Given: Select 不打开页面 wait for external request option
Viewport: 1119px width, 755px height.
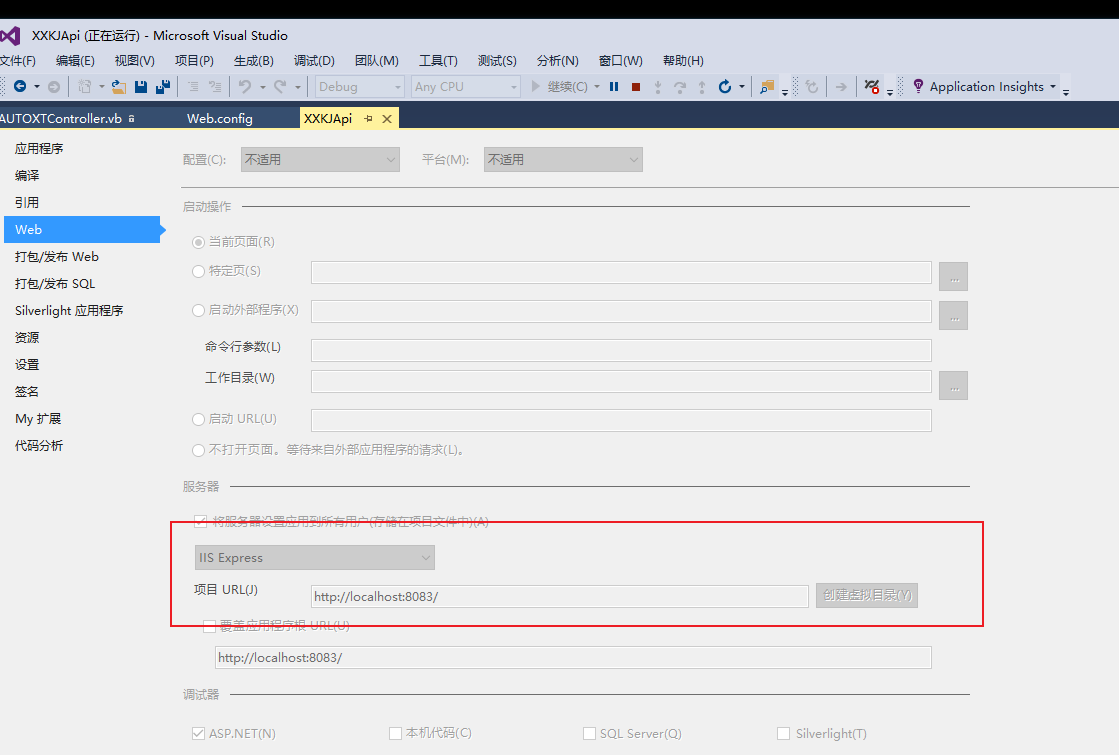Looking at the screenshot, I should [x=198, y=450].
